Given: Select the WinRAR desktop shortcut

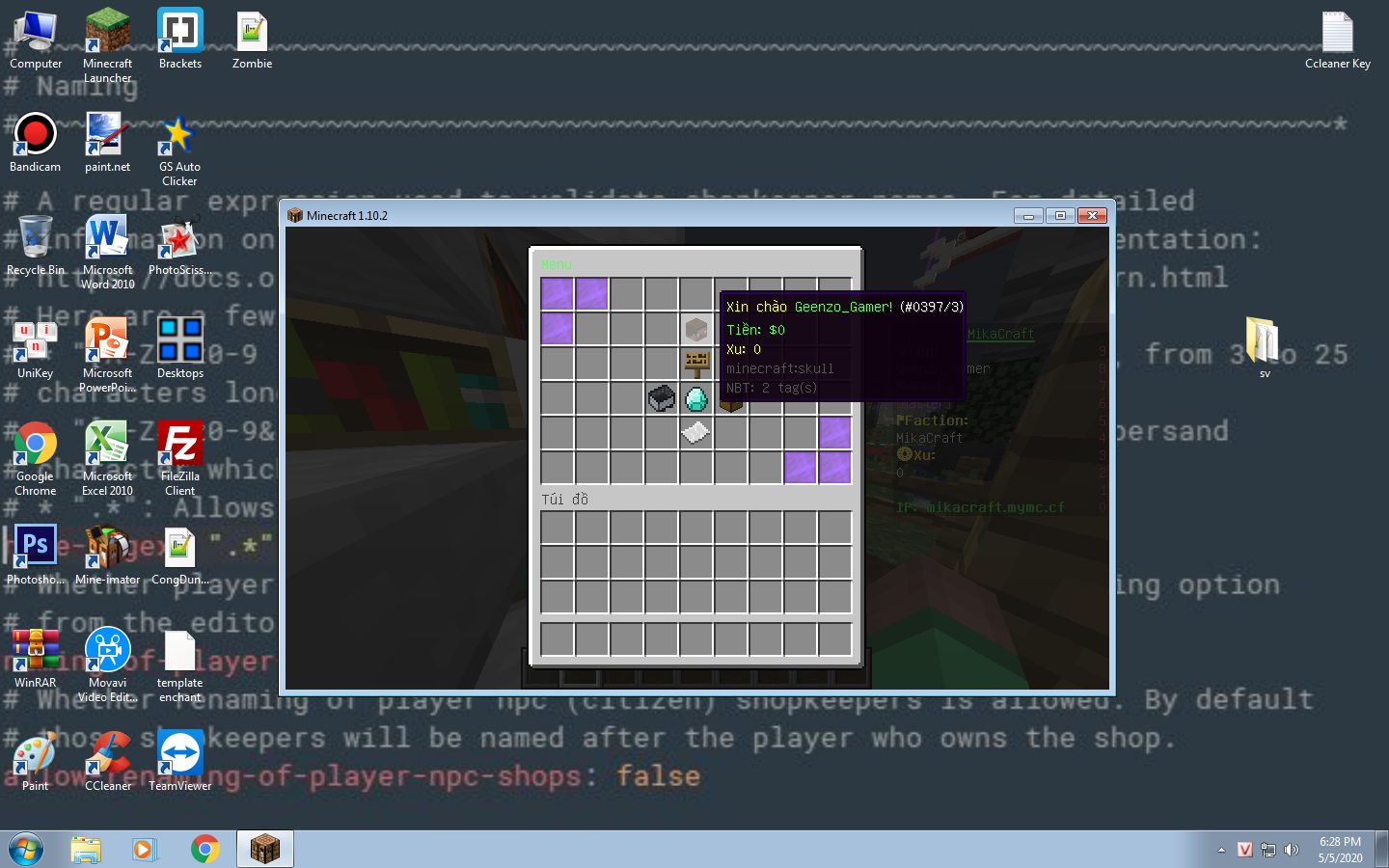Looking at the screenshot, I should (x=36, y=660).
